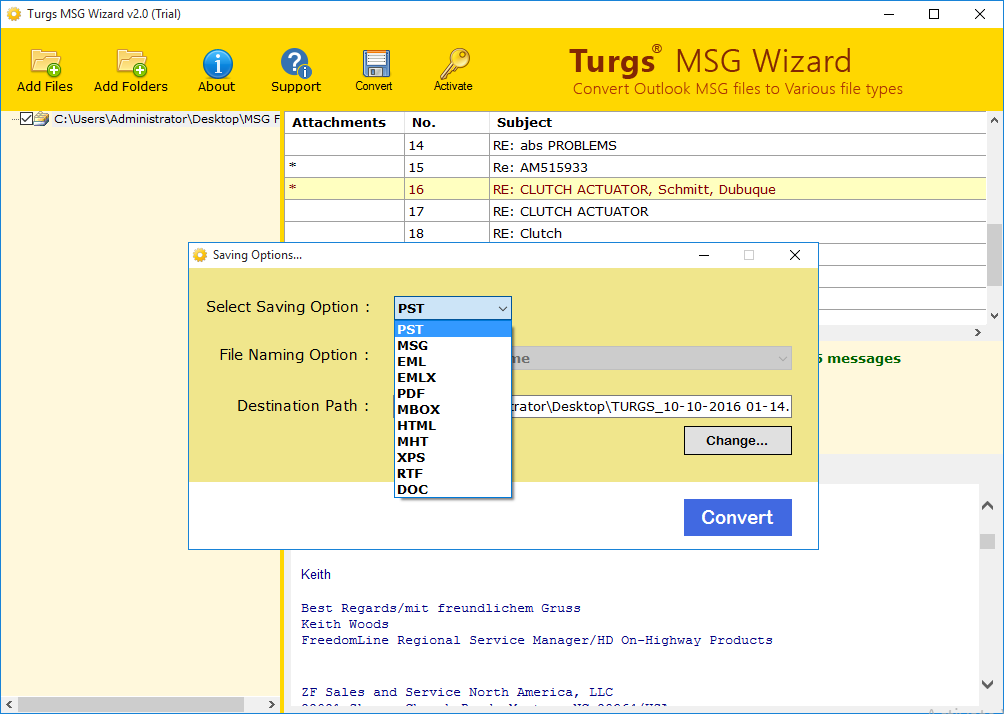
Task: Open the Support help icon
Action: 296,63
